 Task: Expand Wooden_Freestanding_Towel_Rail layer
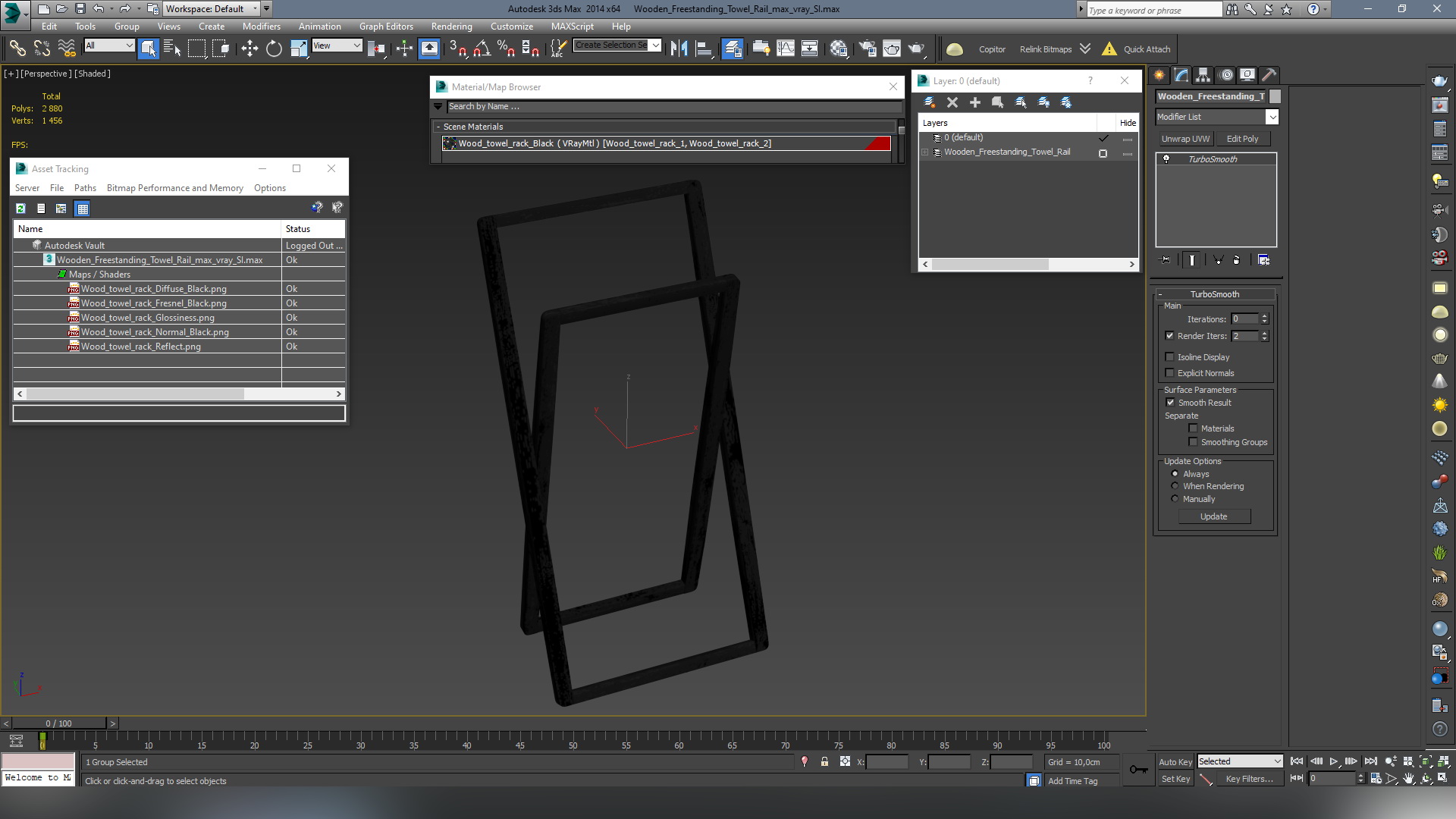click(925, 152)
